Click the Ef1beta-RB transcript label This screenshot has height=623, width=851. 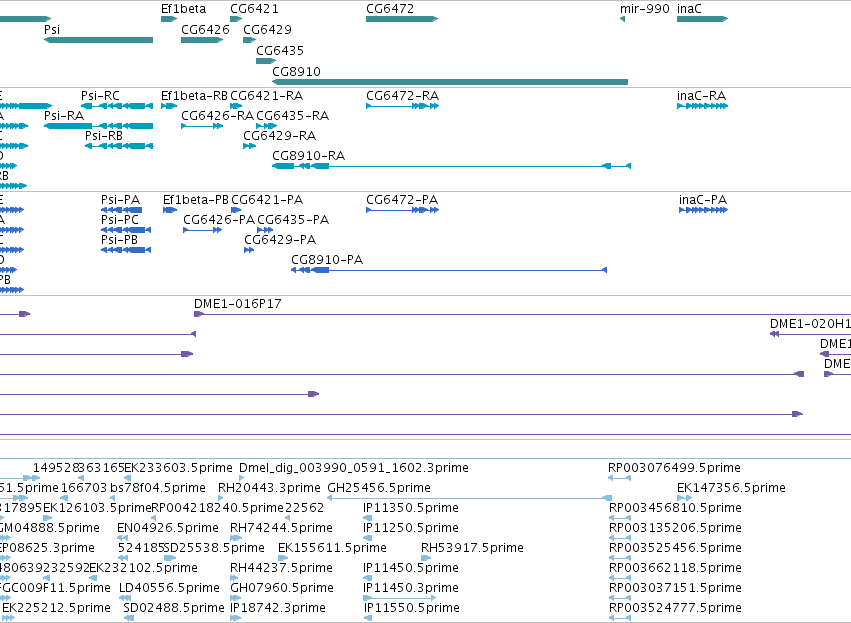point(194,96)
